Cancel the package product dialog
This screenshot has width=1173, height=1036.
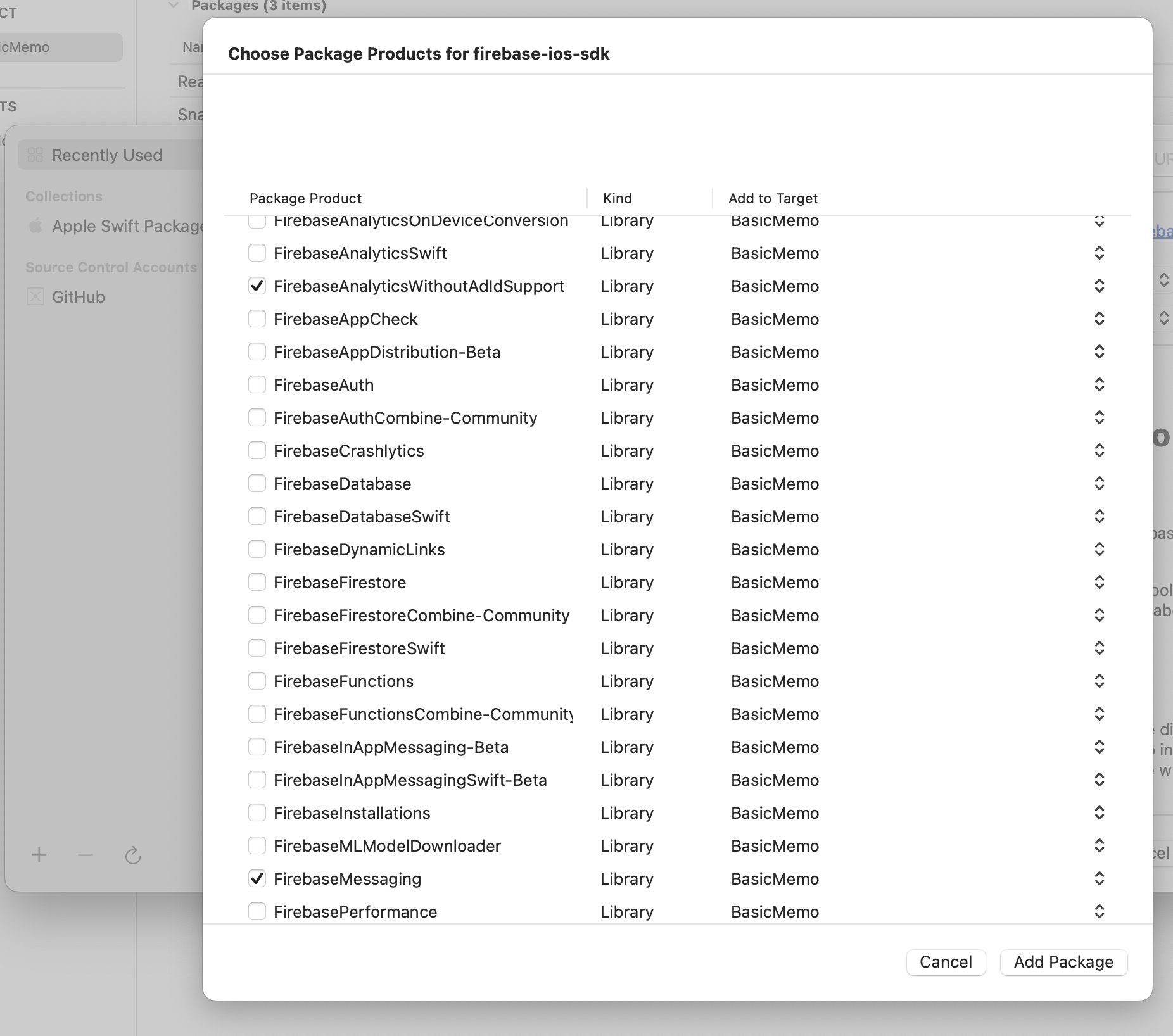pos(946,962)
